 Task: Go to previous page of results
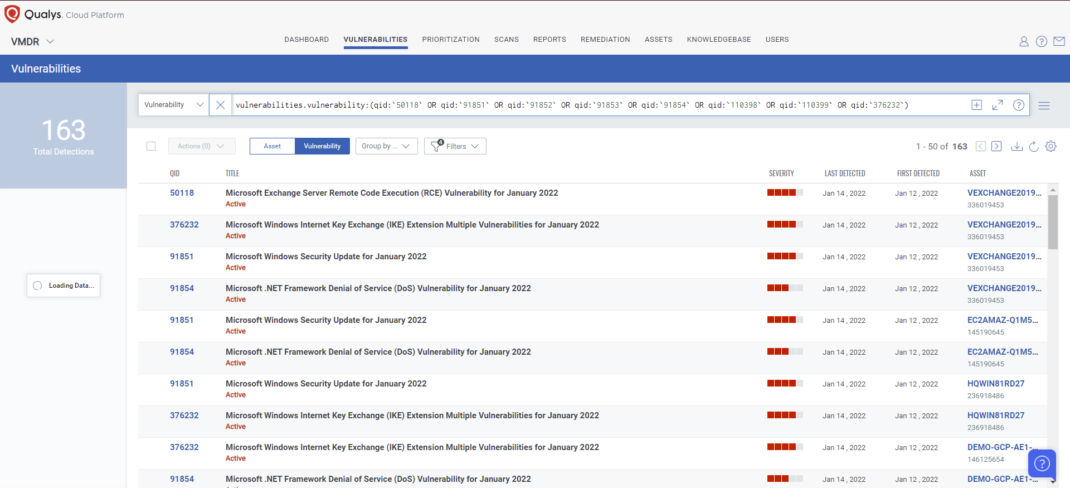click(981, 146)
